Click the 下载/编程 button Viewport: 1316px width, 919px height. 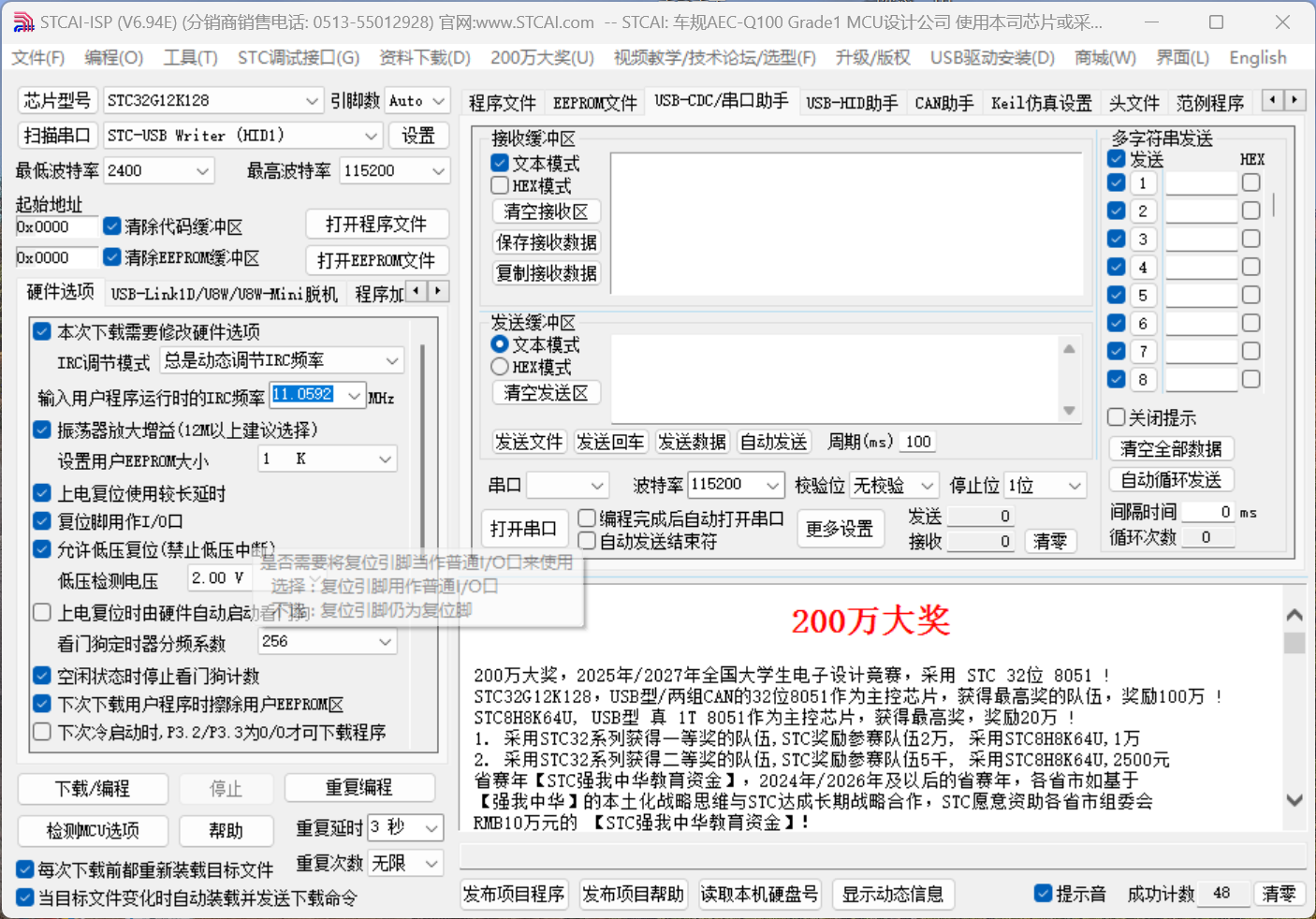[x=93, y=788]
